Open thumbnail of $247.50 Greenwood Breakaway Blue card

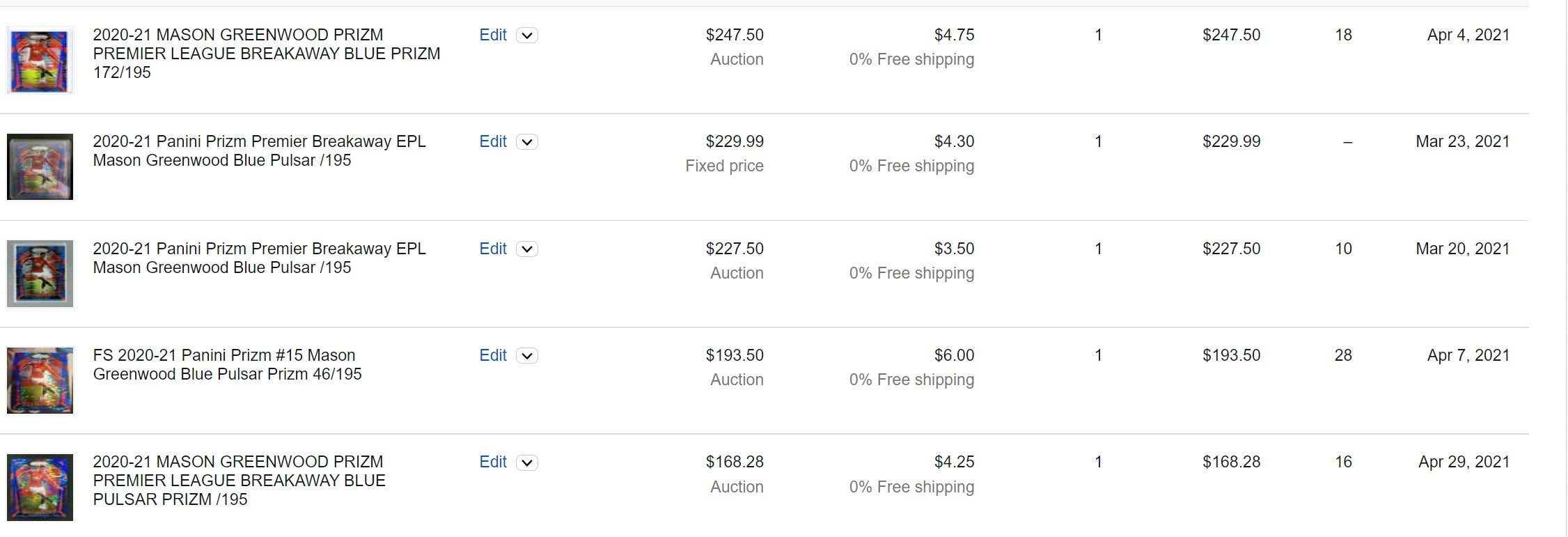[x=40, y=60]
